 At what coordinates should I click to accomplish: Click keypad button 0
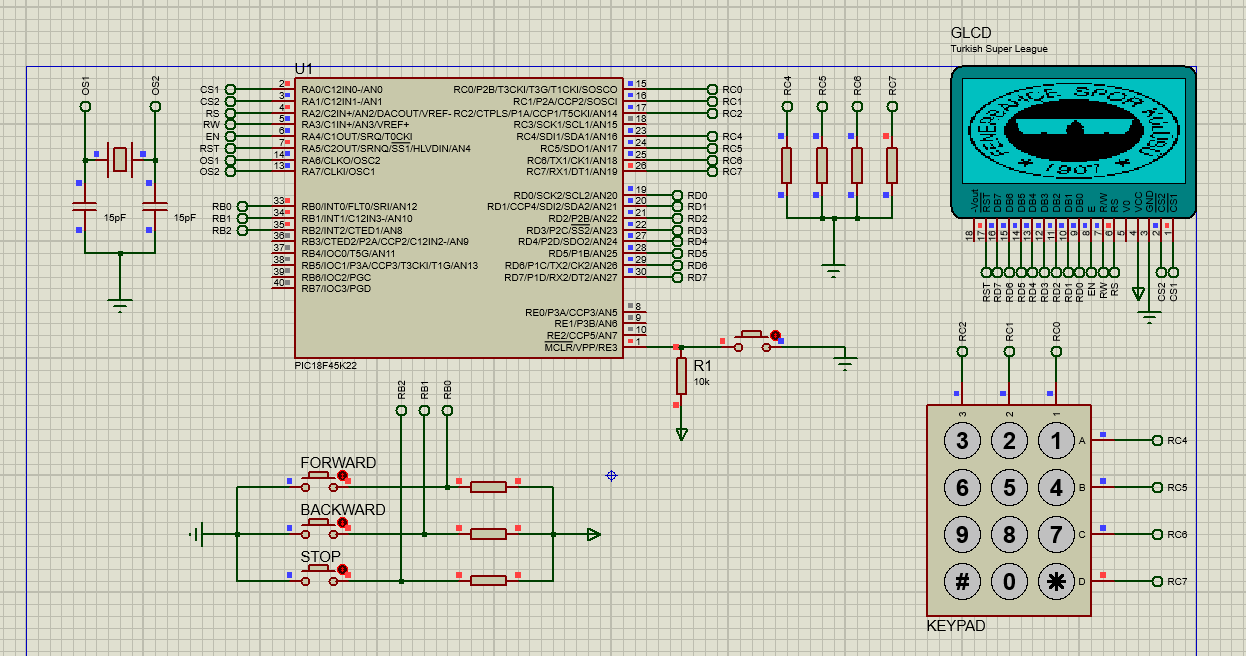coord(1010,582)
